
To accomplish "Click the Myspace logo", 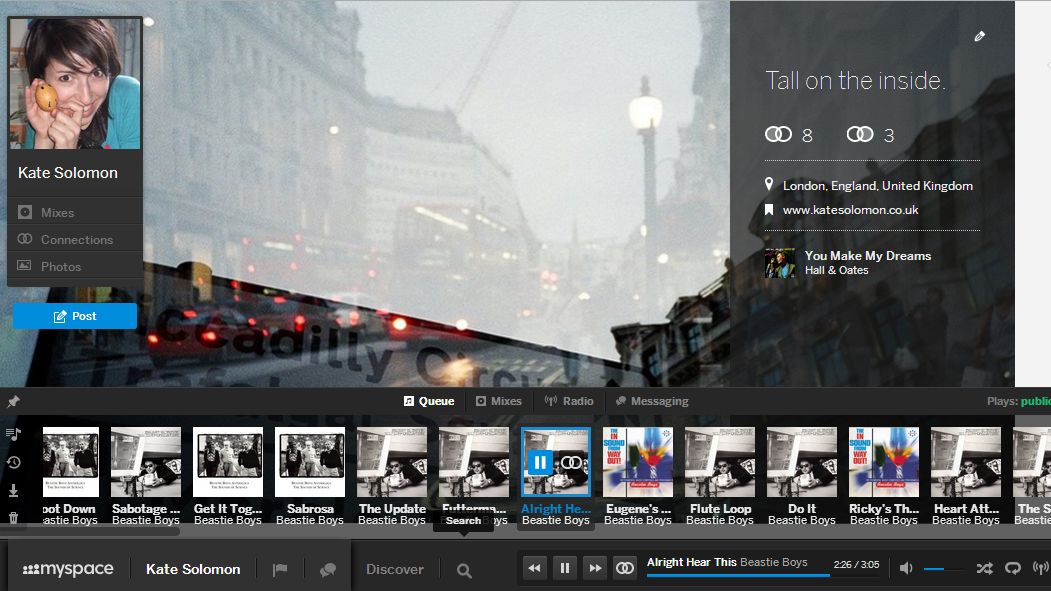I will [x=70, y=568].
